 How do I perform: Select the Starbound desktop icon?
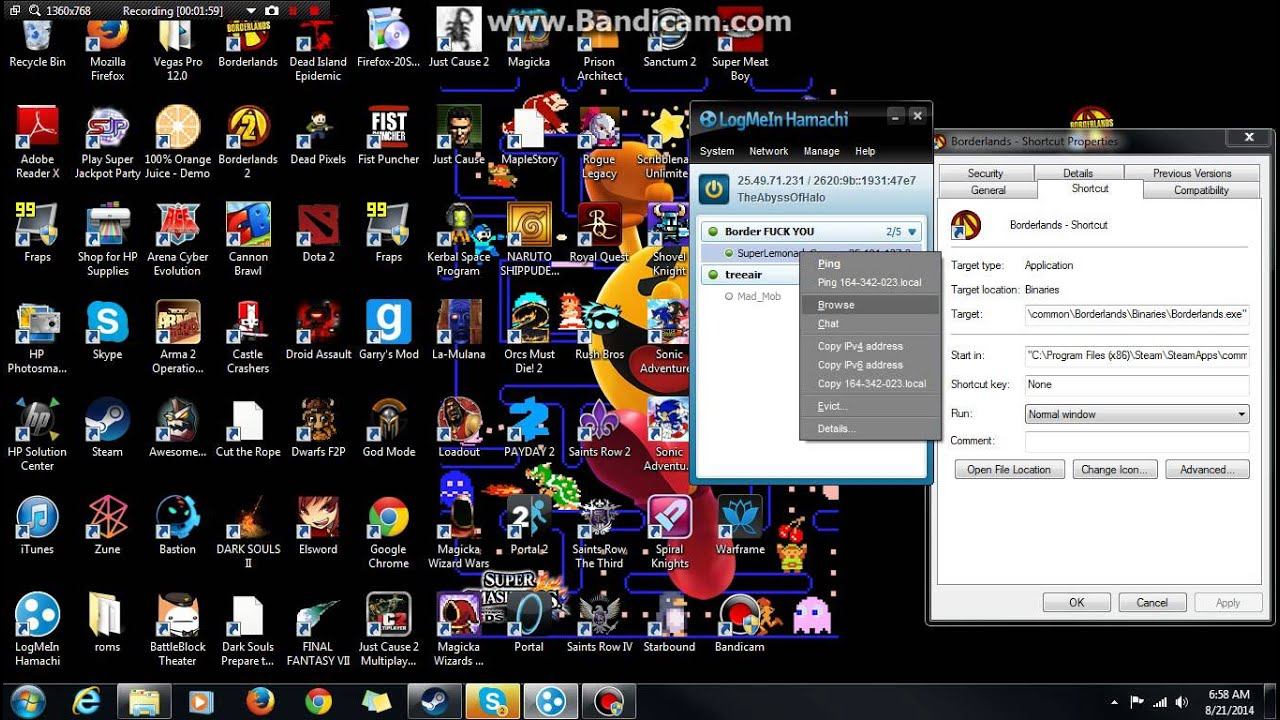(669, 622)
